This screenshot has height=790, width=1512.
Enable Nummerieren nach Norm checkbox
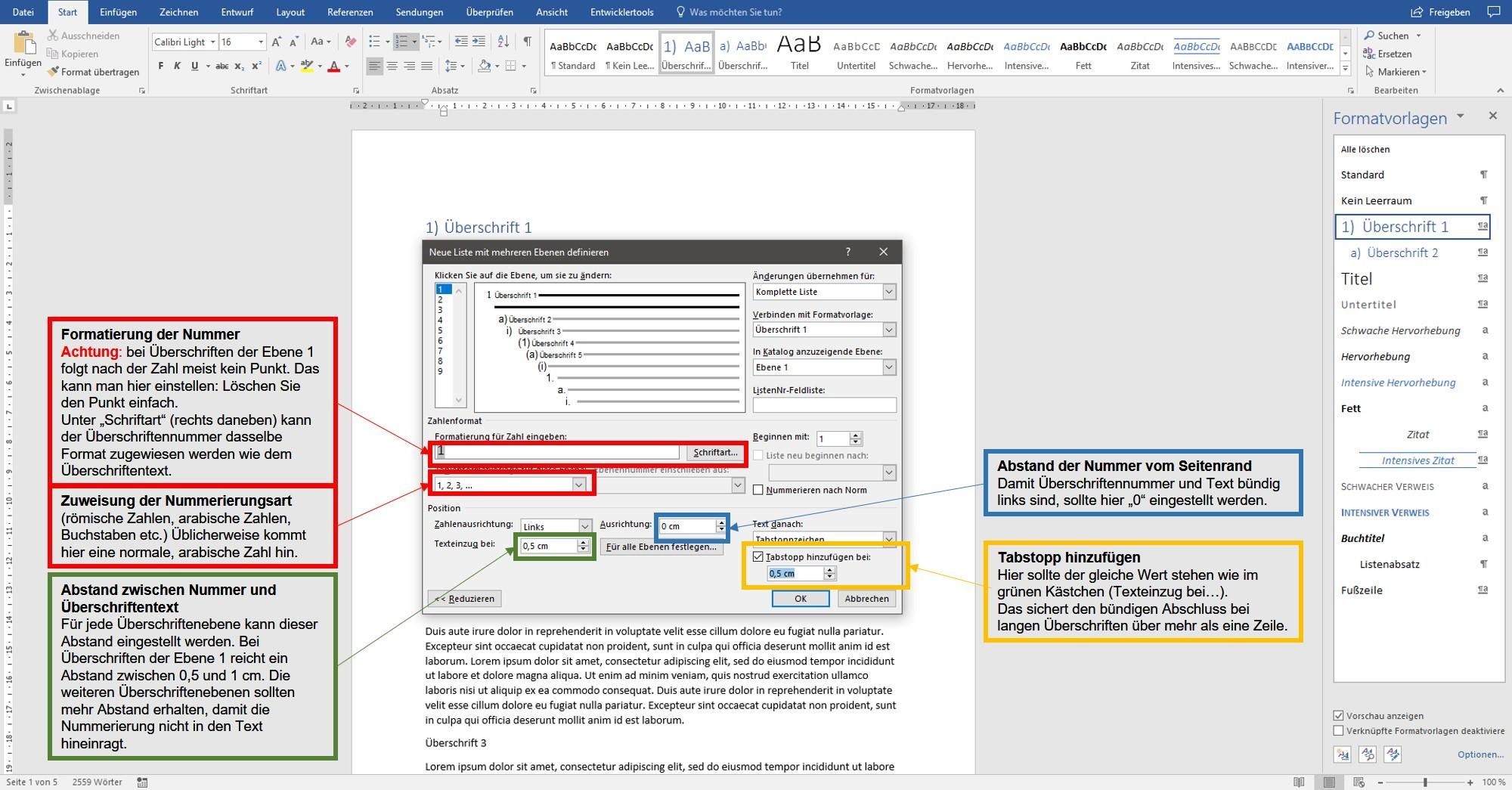758,490
